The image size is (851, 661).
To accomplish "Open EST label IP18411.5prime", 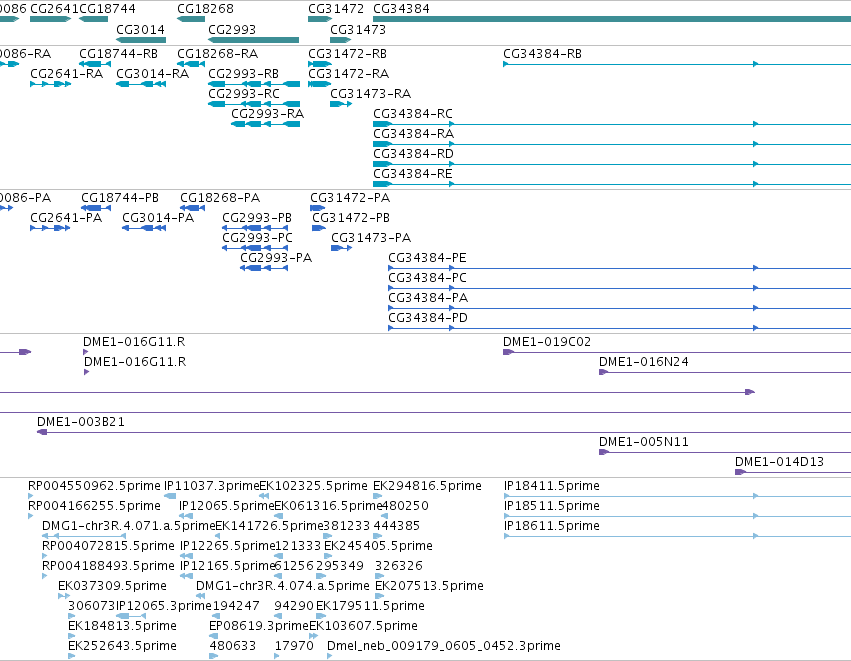I will coord(552,486).
